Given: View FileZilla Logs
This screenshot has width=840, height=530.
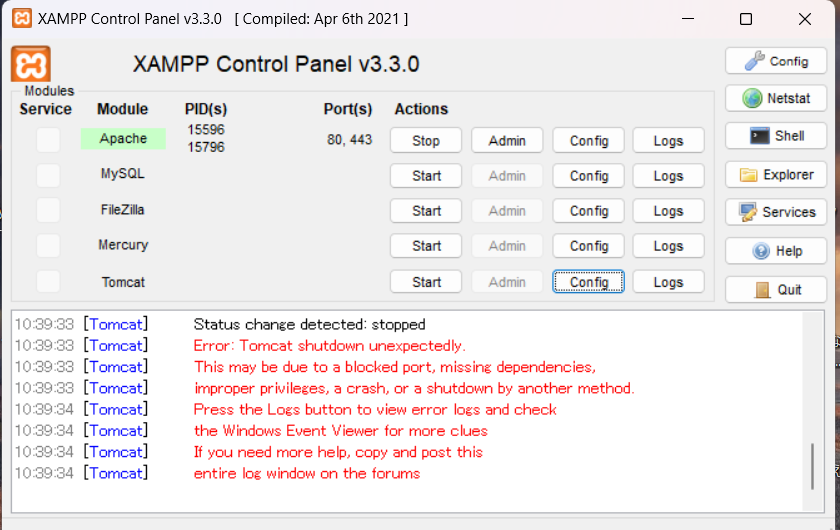Looking at the screenshot, I should 668,211.
